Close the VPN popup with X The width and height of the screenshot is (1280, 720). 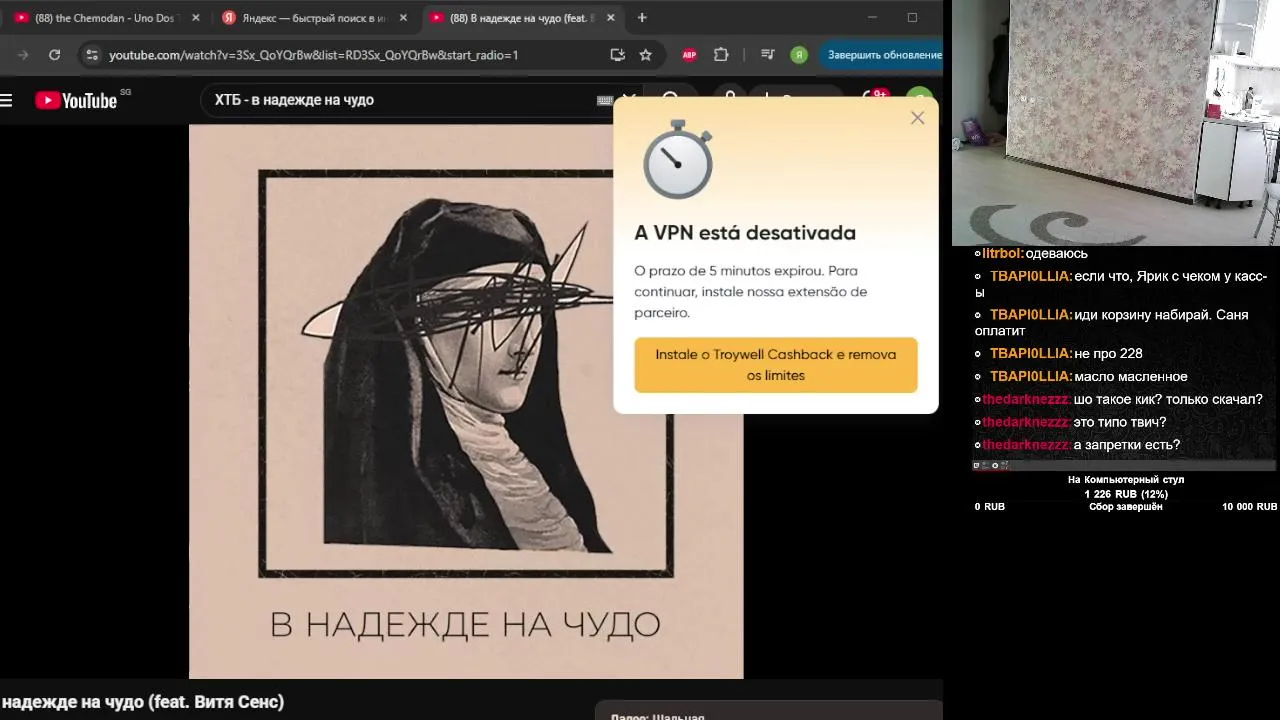(917, 118)
